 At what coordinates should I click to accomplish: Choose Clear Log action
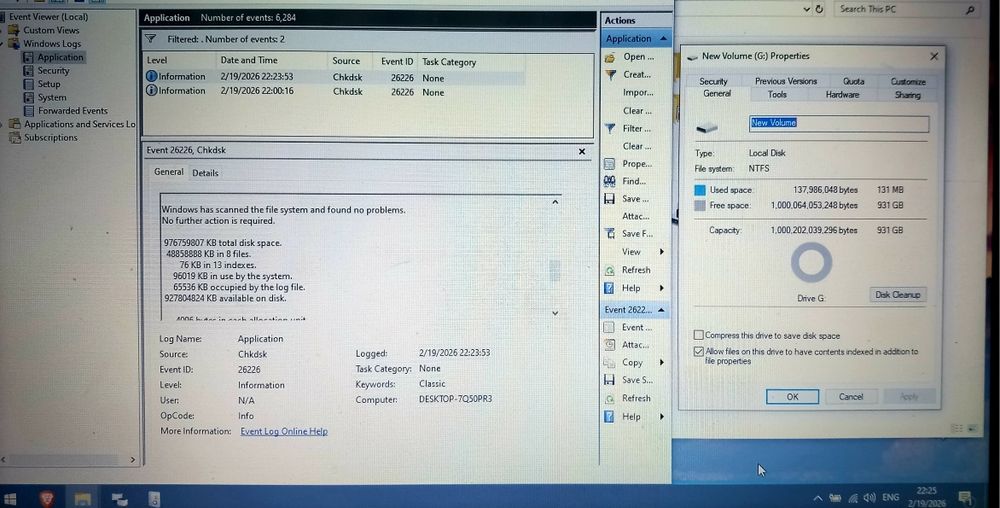pyautogui.click(x=637, y=110)
